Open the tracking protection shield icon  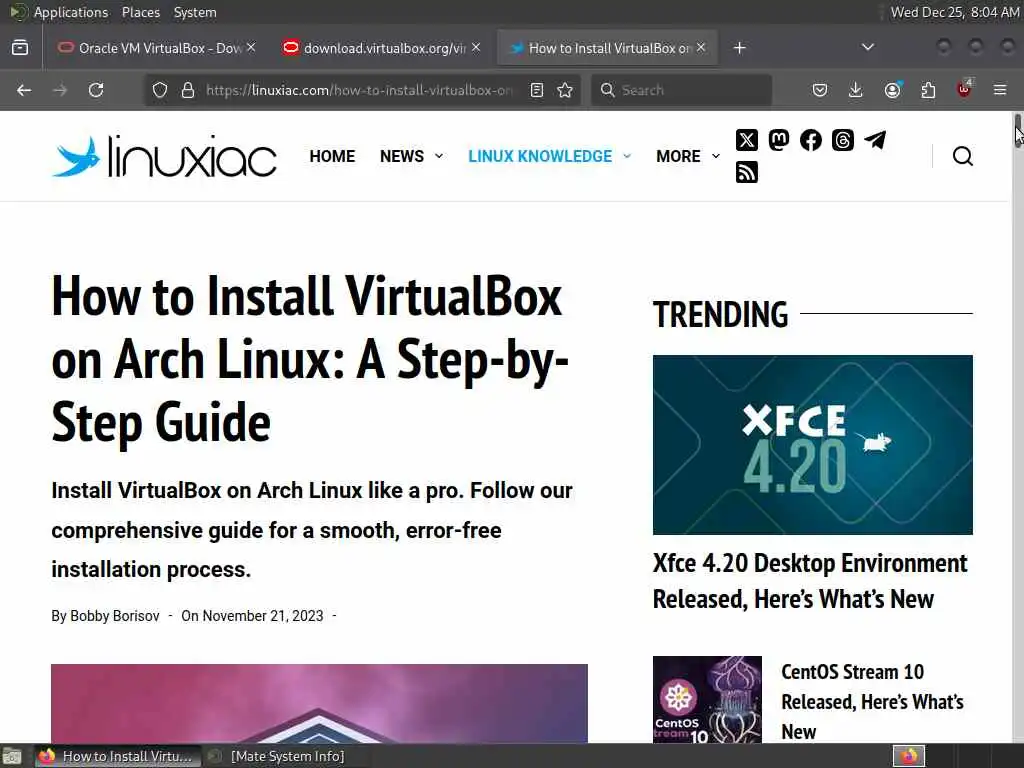click(x=160, y=90)
